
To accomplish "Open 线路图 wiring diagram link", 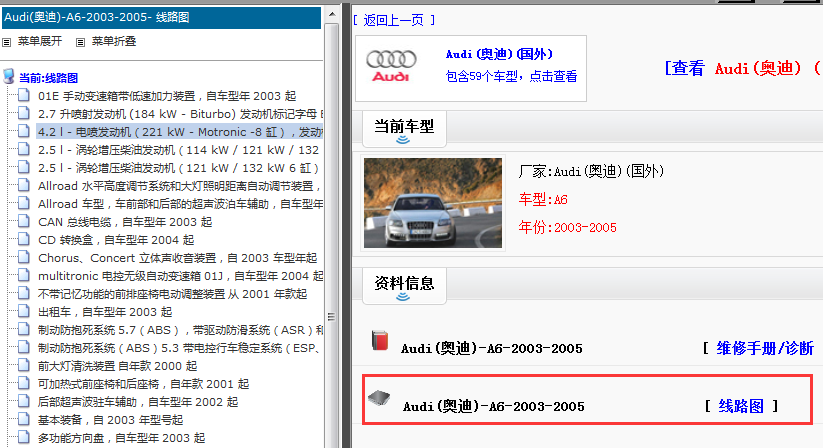I will (x=741, y=406).
